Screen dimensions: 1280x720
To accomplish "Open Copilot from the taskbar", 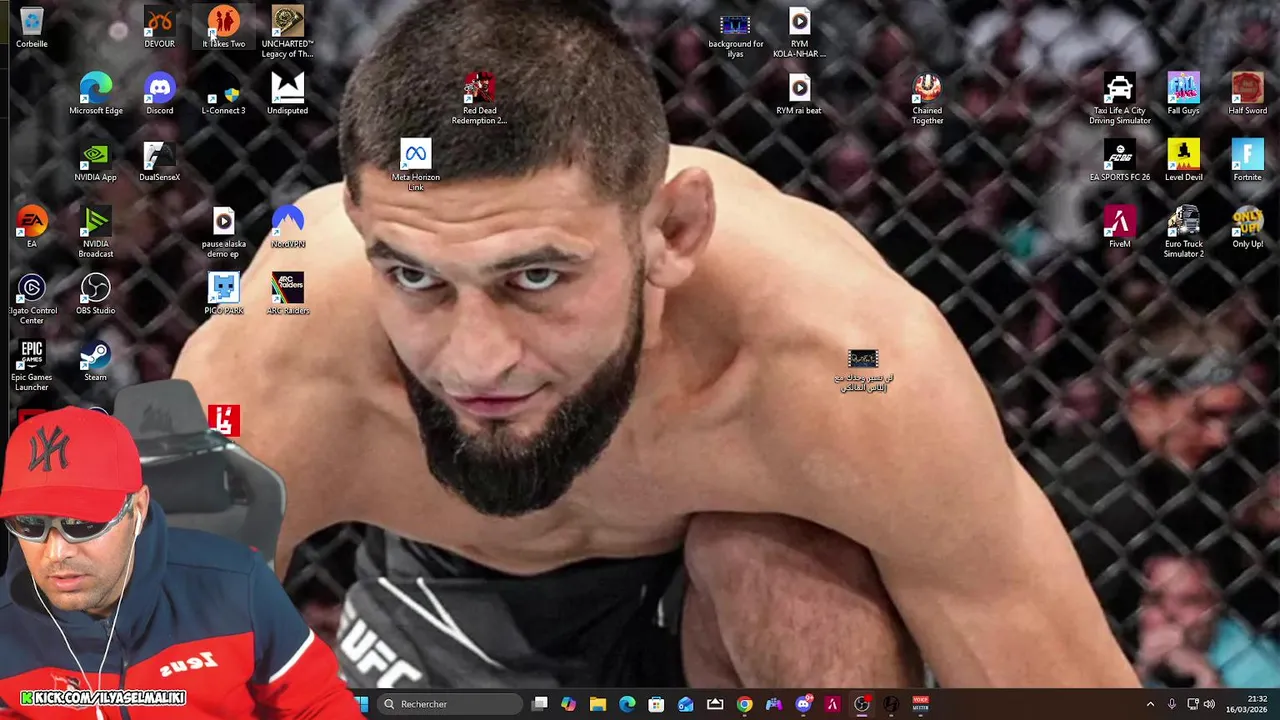I will [568, 704].
